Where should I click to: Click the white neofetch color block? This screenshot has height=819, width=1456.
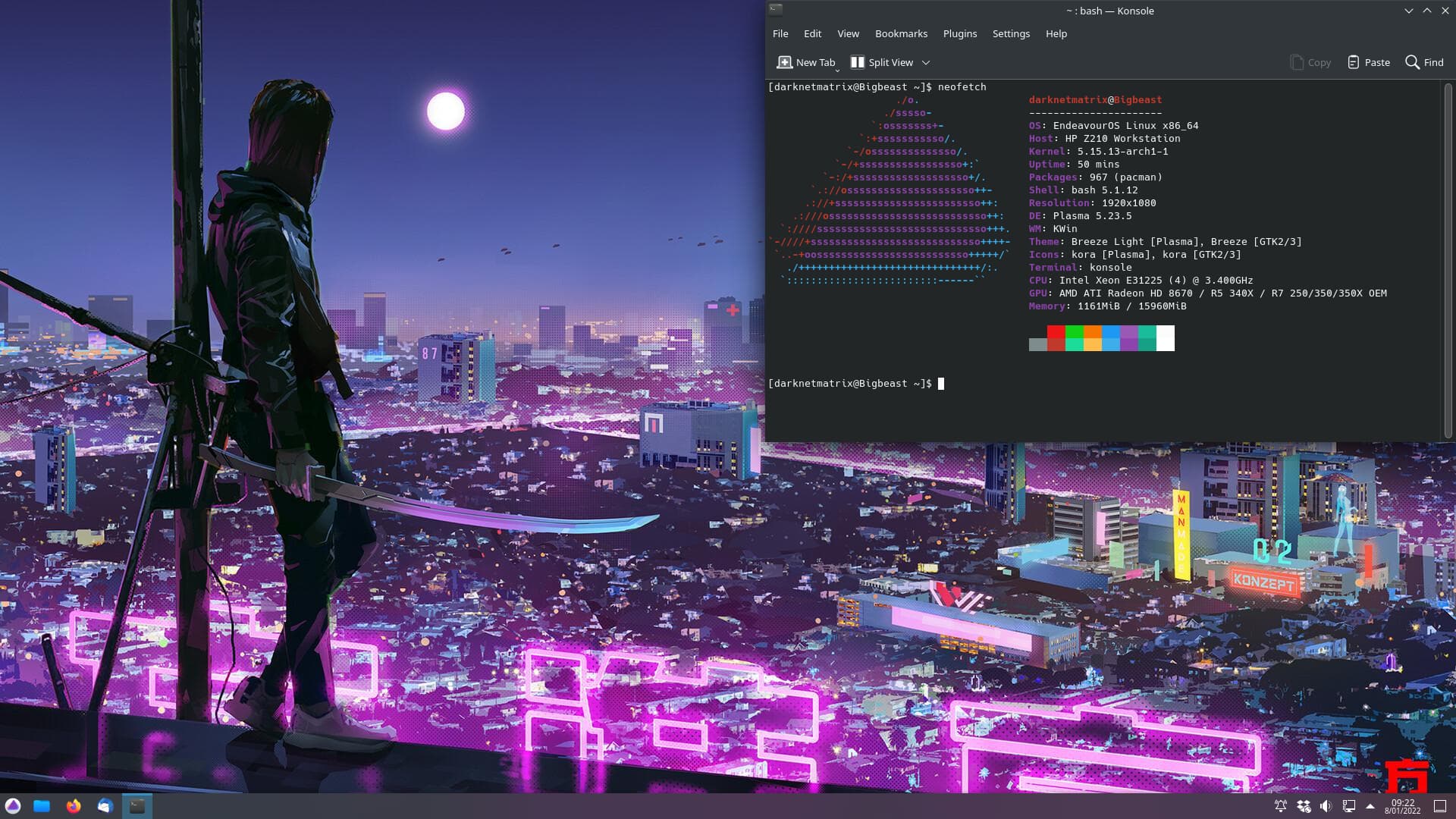(x=1166, y=338)
